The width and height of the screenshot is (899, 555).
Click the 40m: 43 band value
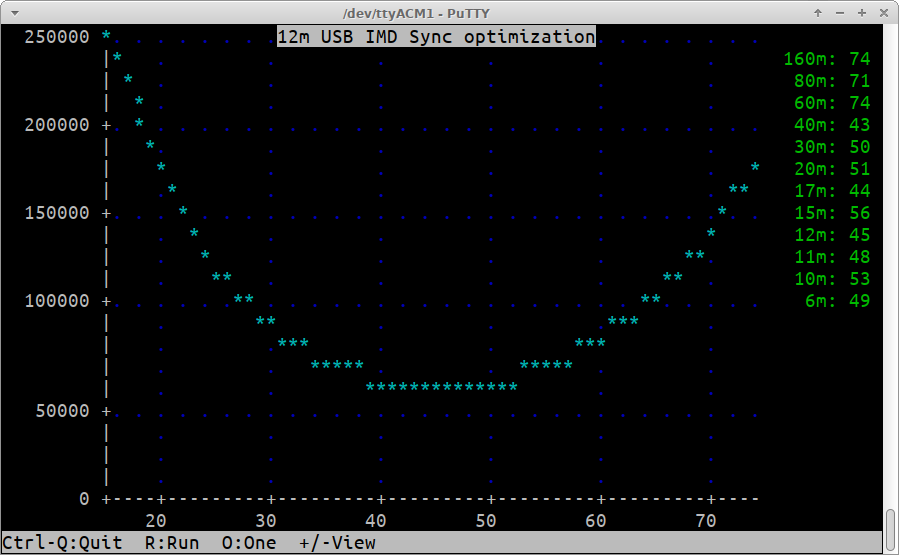(x=831, y=125)
